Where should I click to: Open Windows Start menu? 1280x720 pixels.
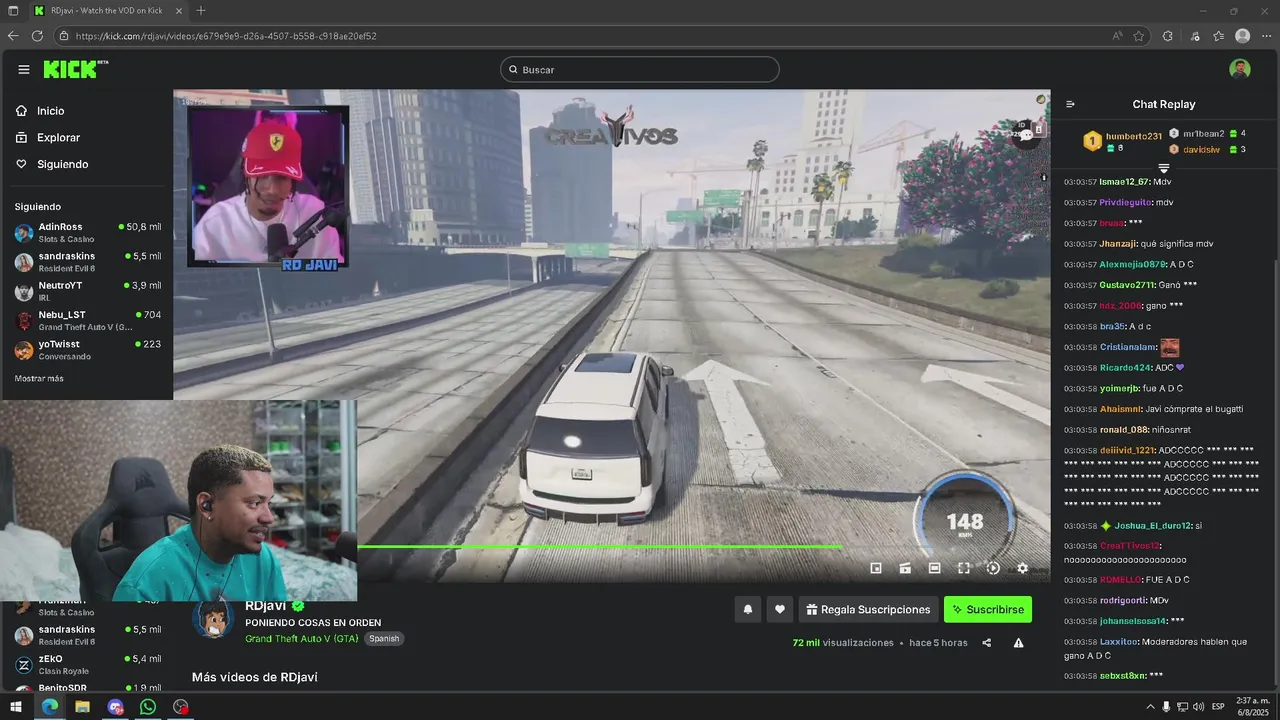tap(16, 707)
